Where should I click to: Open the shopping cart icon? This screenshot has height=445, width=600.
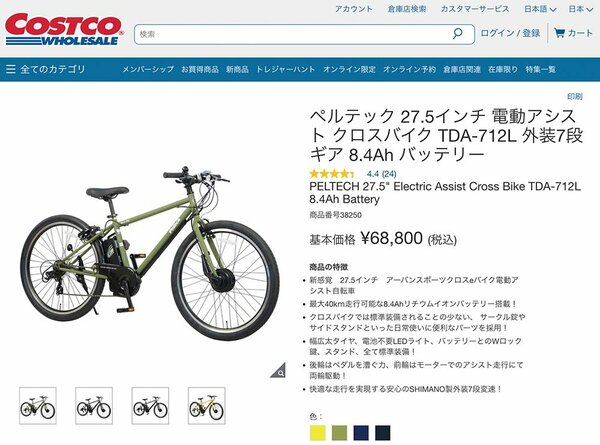pos(559,33)
